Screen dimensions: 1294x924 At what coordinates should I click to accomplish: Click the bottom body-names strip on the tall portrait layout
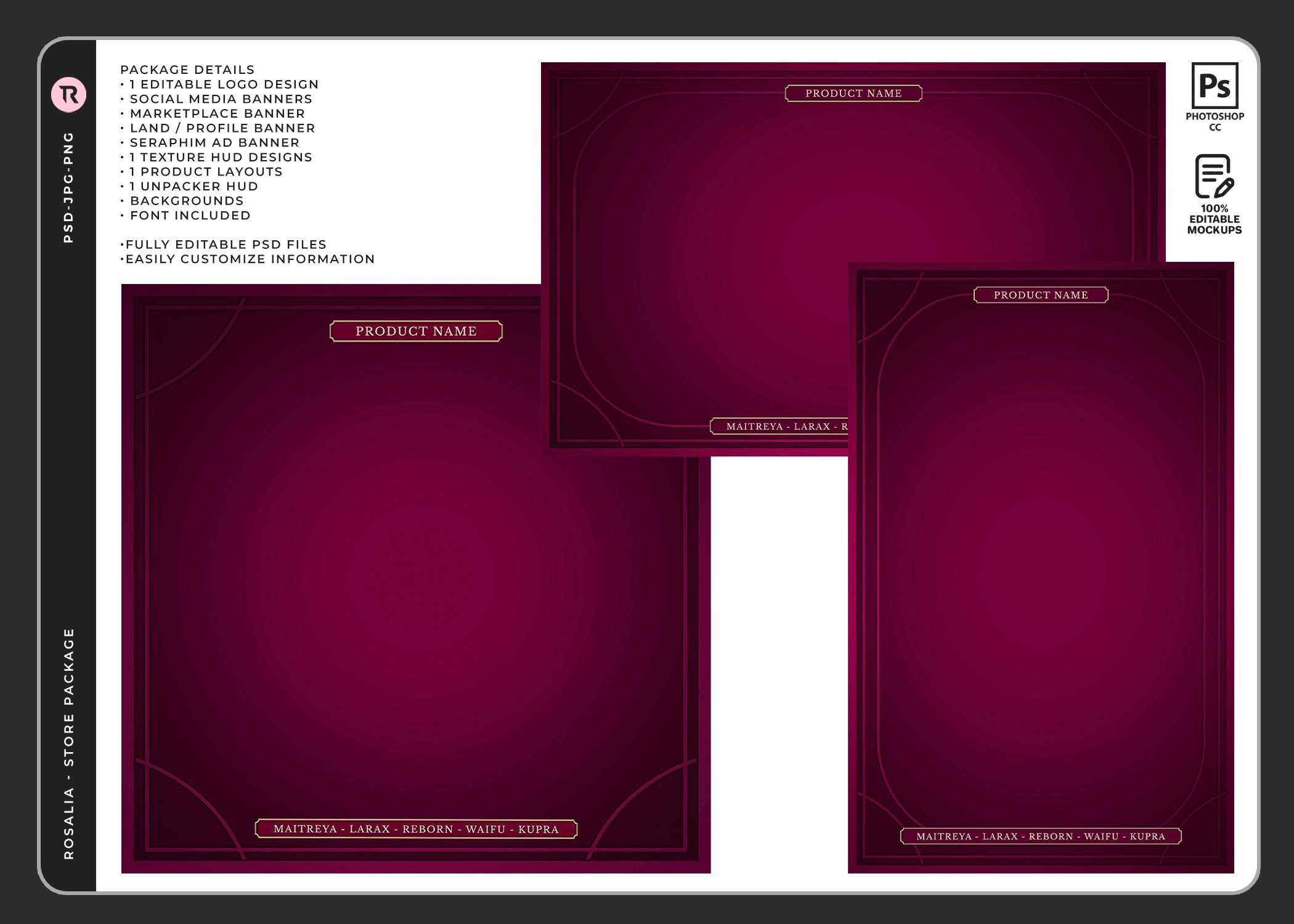tap(1041, 837)
